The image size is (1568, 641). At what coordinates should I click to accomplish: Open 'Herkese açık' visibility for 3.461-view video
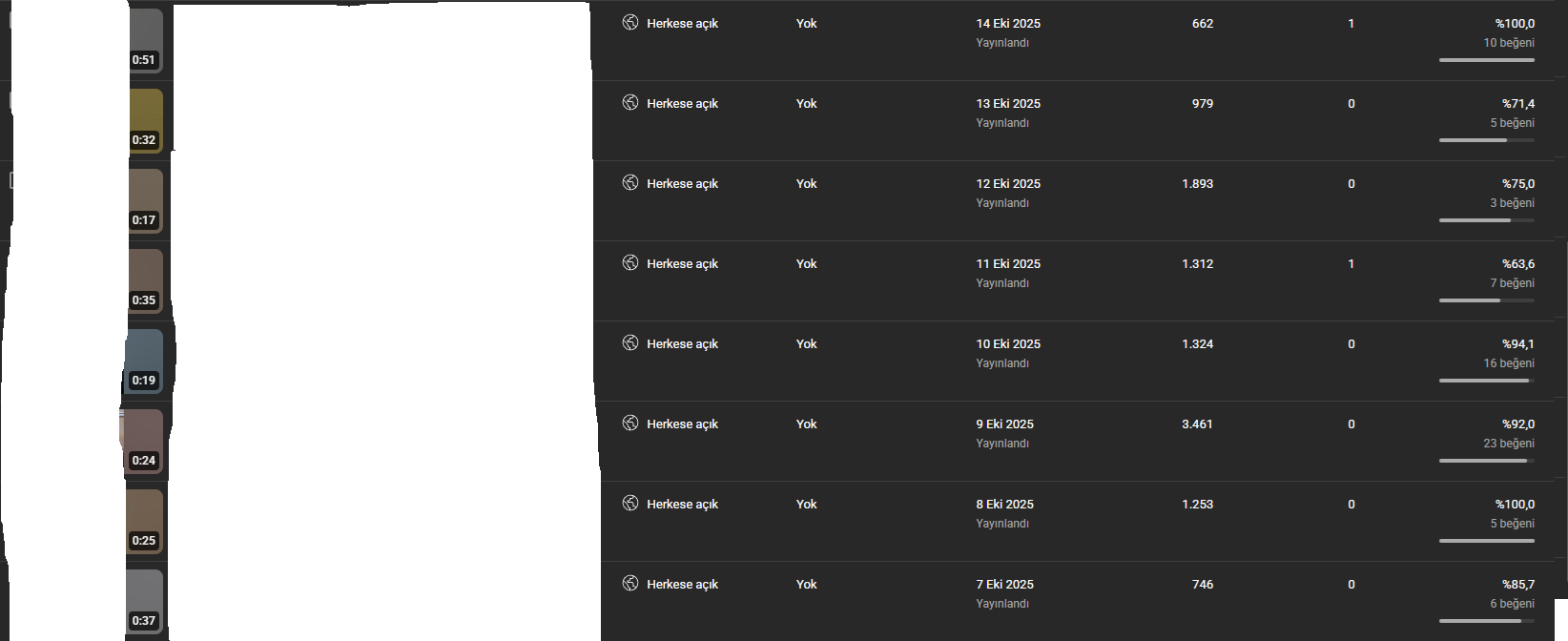point(682,424)
